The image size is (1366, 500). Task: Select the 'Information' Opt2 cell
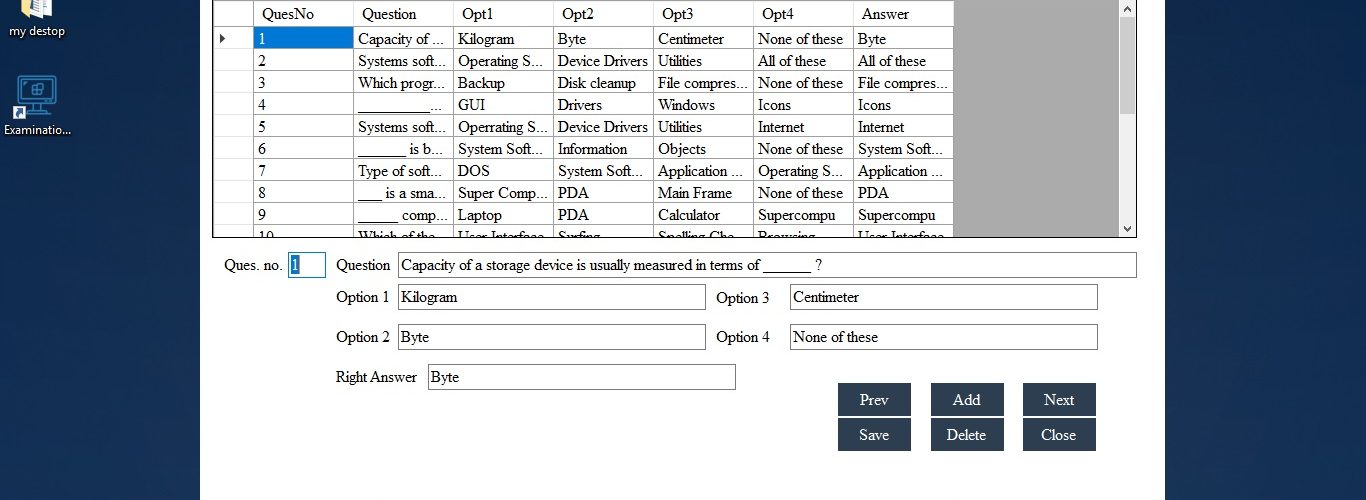[x=603, y=149]
